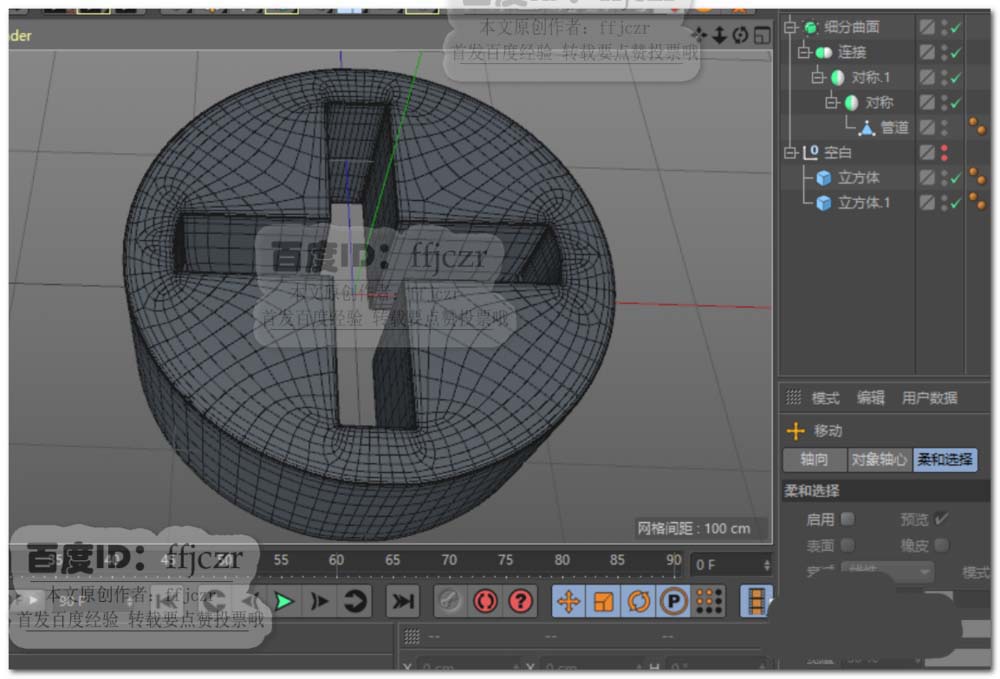Toggle the Rotation keyframe icon
The height and width of the screenshot is (679, 1000).
[638, 601]
